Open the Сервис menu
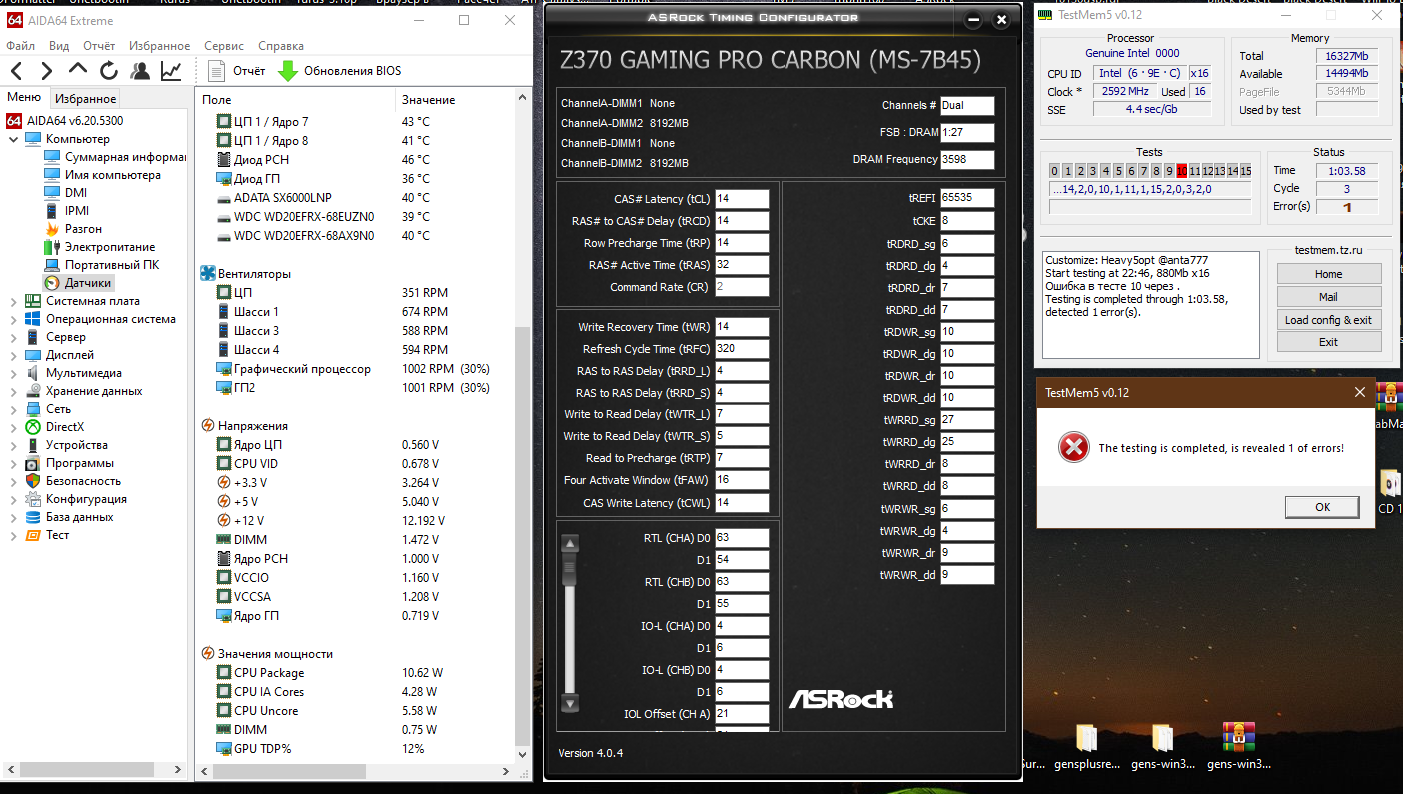 point(224,46)
